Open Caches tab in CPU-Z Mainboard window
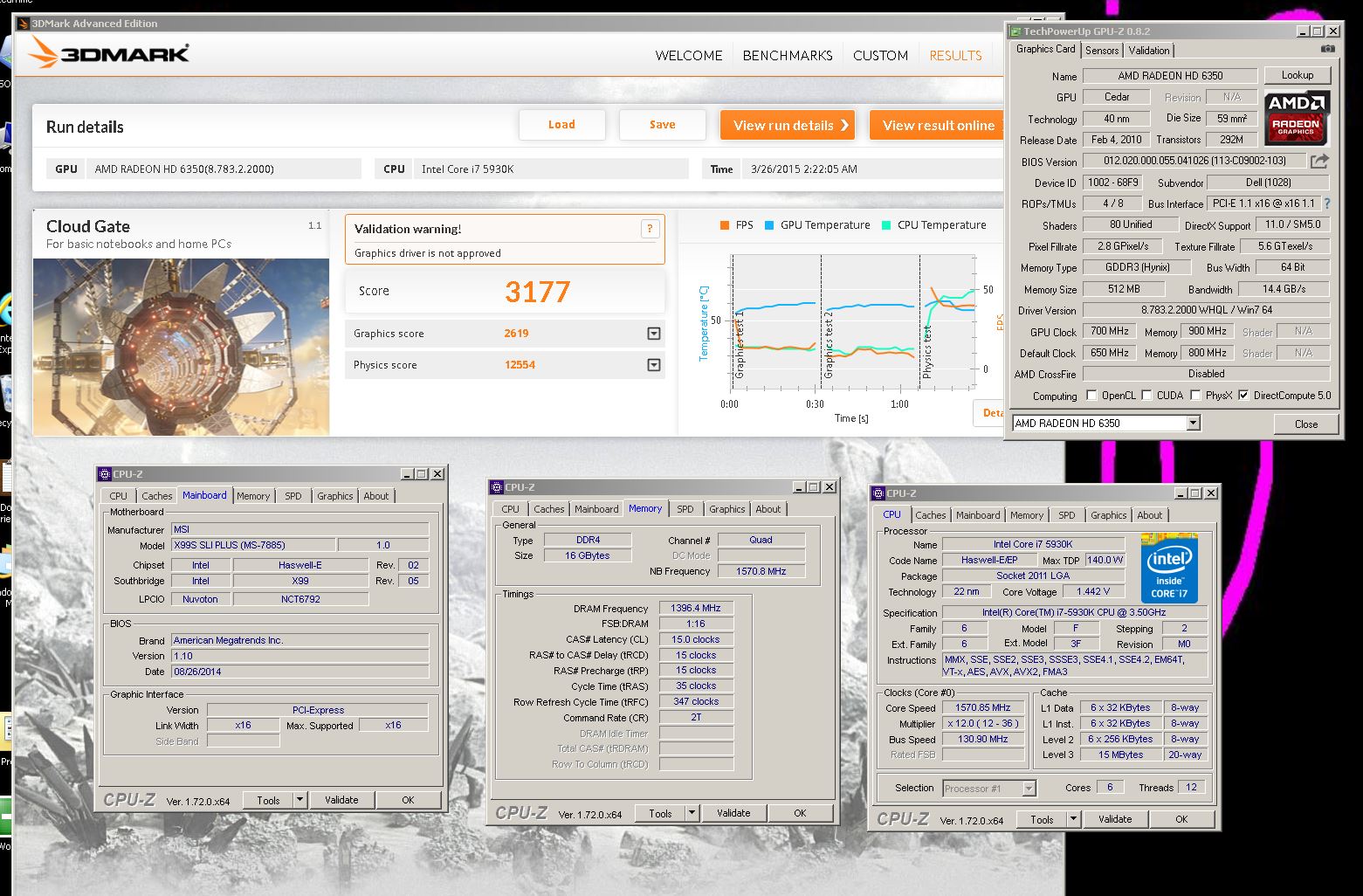1363x896 pixels. click(x=157, y=496)
